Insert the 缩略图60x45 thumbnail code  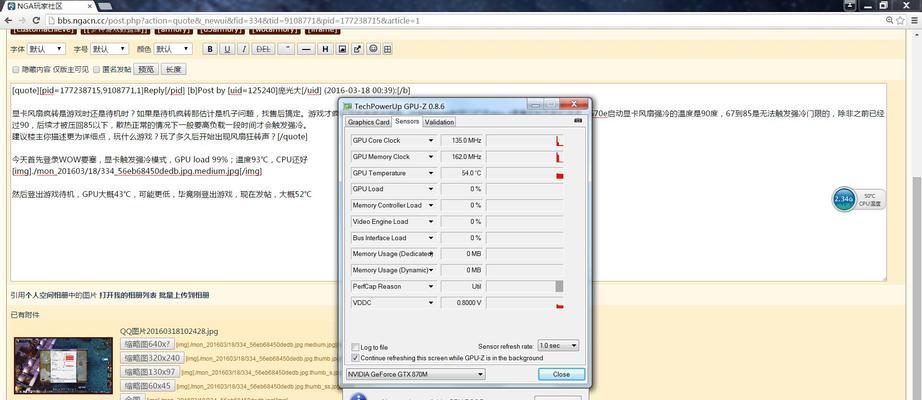(147, 386)
